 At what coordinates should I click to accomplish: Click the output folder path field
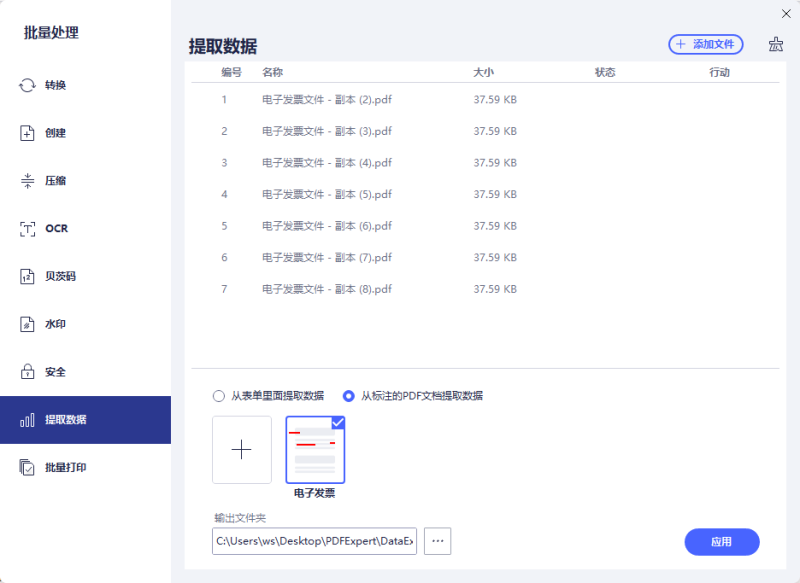pos(313,541)
